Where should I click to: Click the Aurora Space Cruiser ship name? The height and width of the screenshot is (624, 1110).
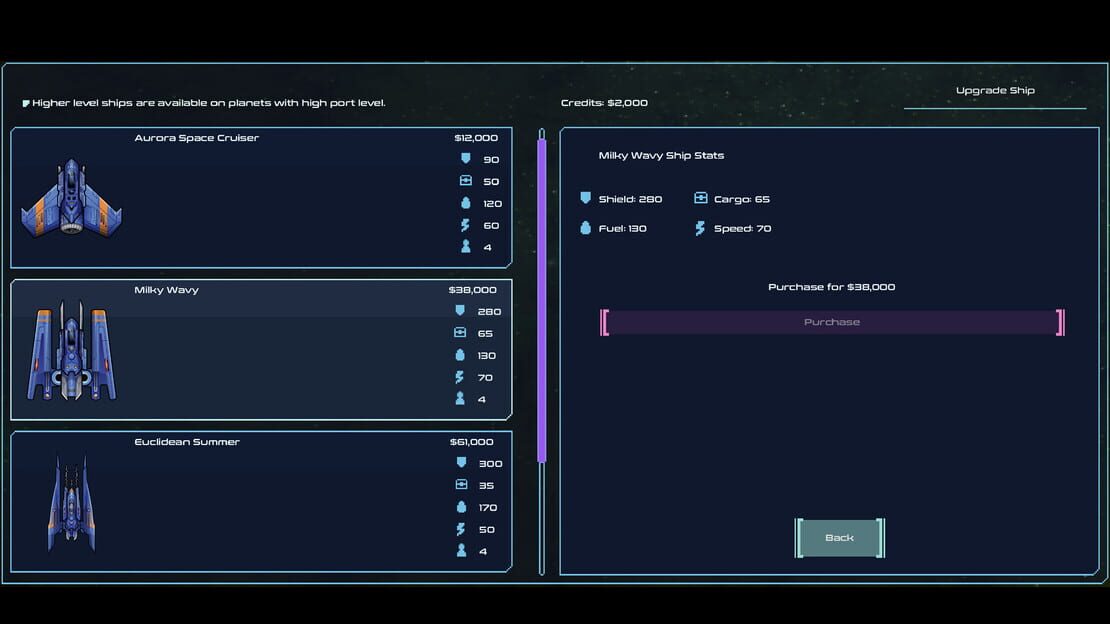pos(197,137)
